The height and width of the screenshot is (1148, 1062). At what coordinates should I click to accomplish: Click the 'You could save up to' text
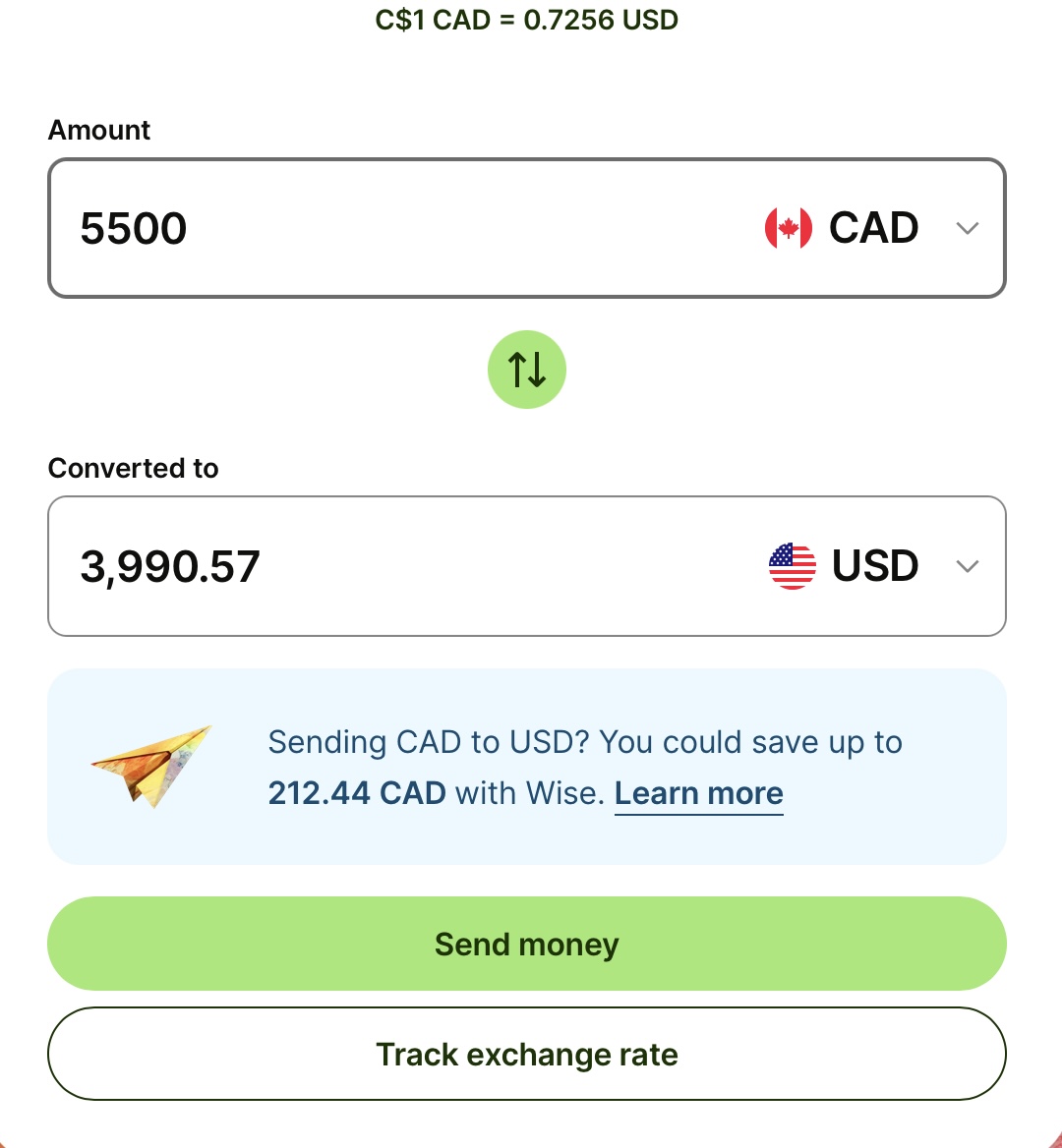point(750,742)
